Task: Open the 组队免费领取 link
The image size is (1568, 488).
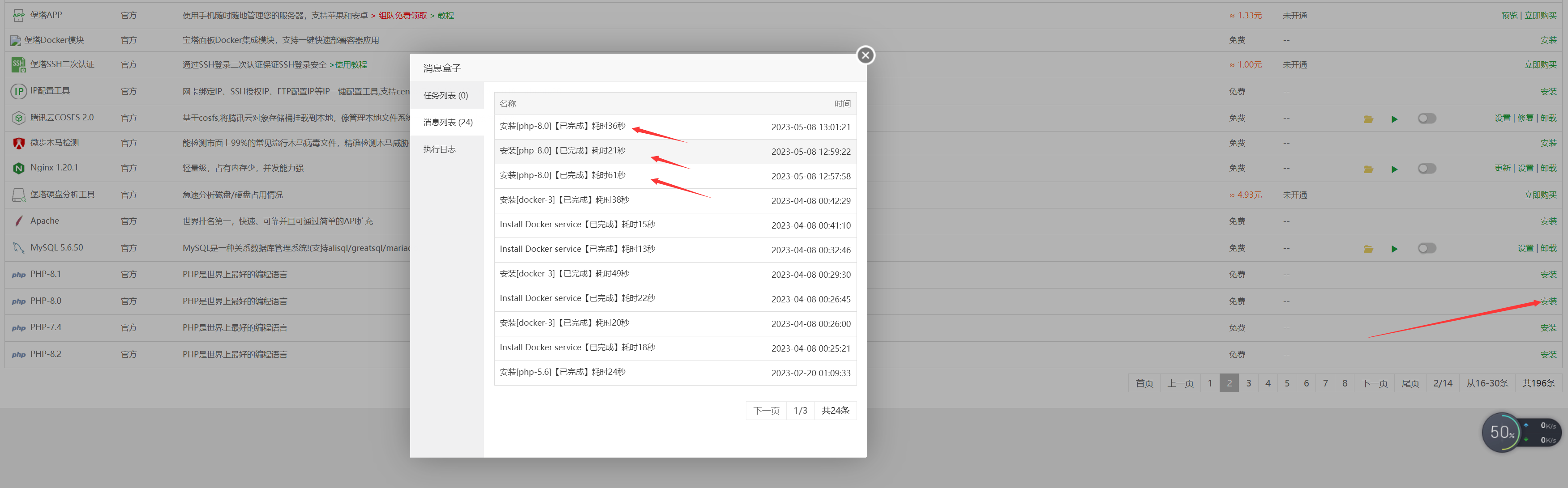Action: (x=403, y=15)
